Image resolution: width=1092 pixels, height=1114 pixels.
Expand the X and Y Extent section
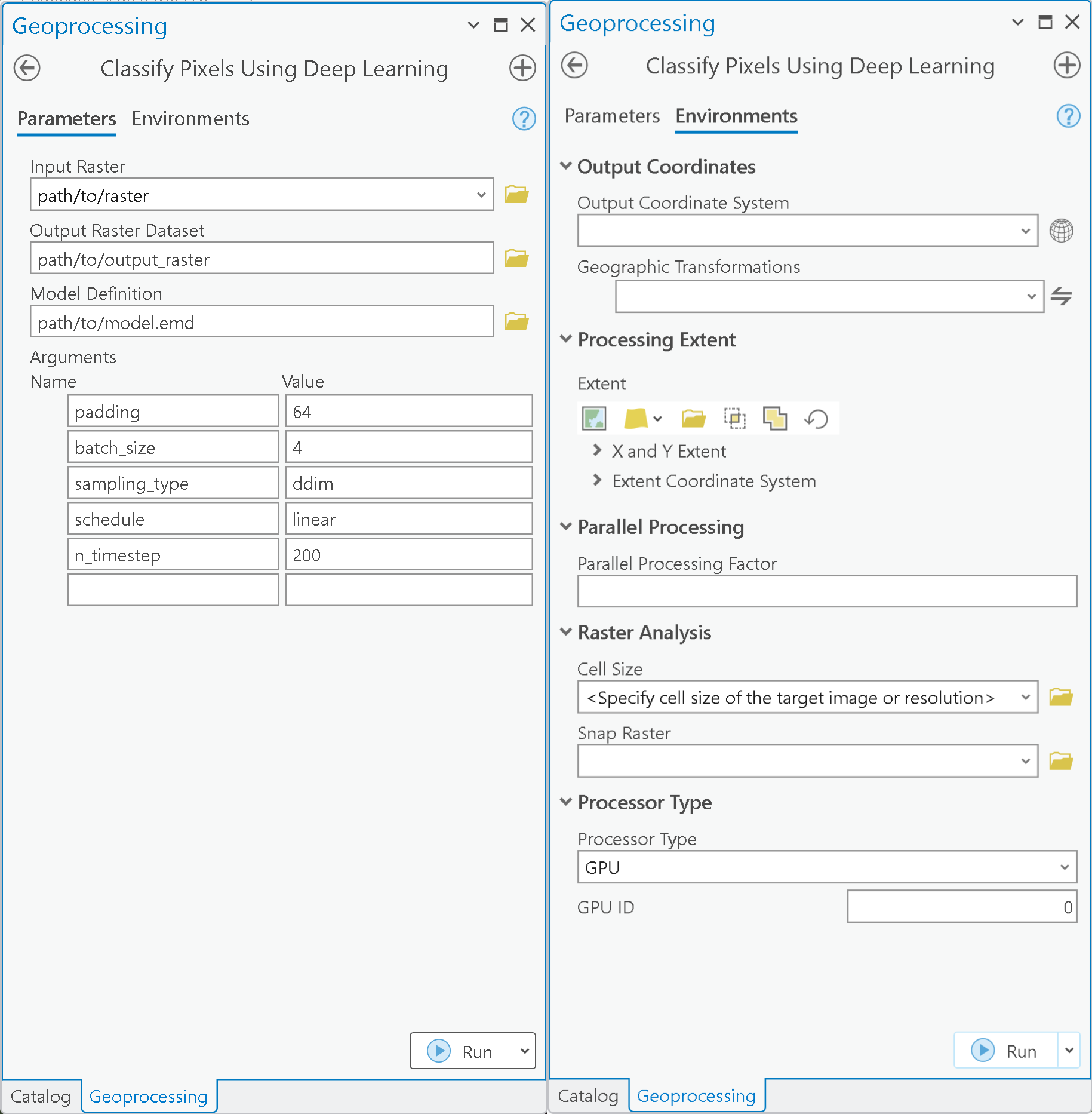597,451
